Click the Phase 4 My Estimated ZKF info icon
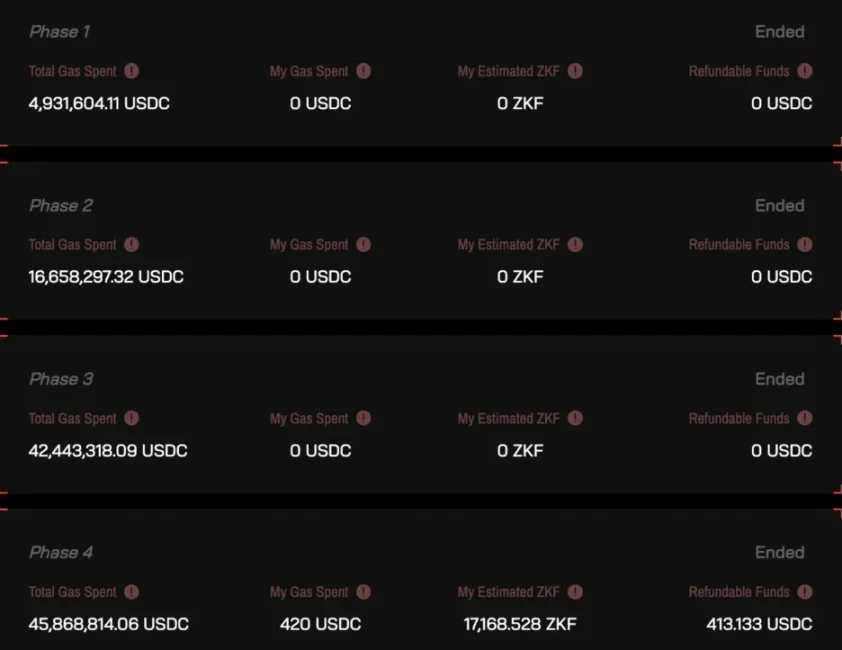842x650 pixels. (575, 591)
